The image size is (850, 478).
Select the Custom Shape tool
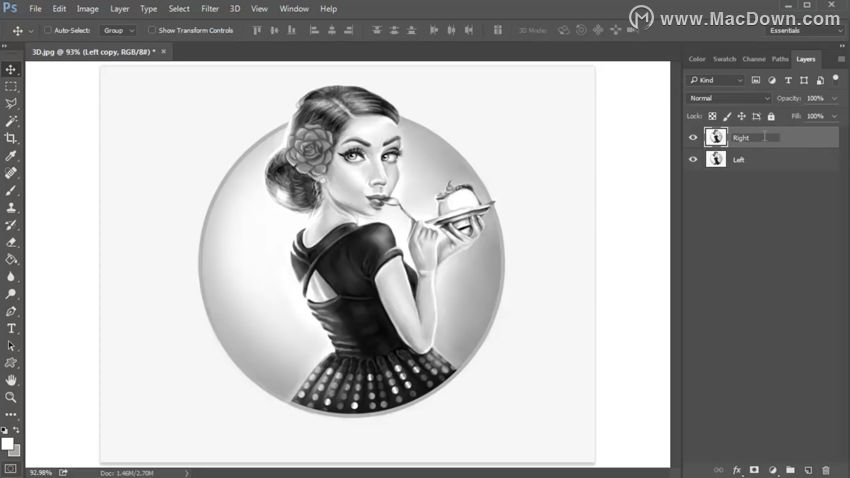click(x=11, y=363)
